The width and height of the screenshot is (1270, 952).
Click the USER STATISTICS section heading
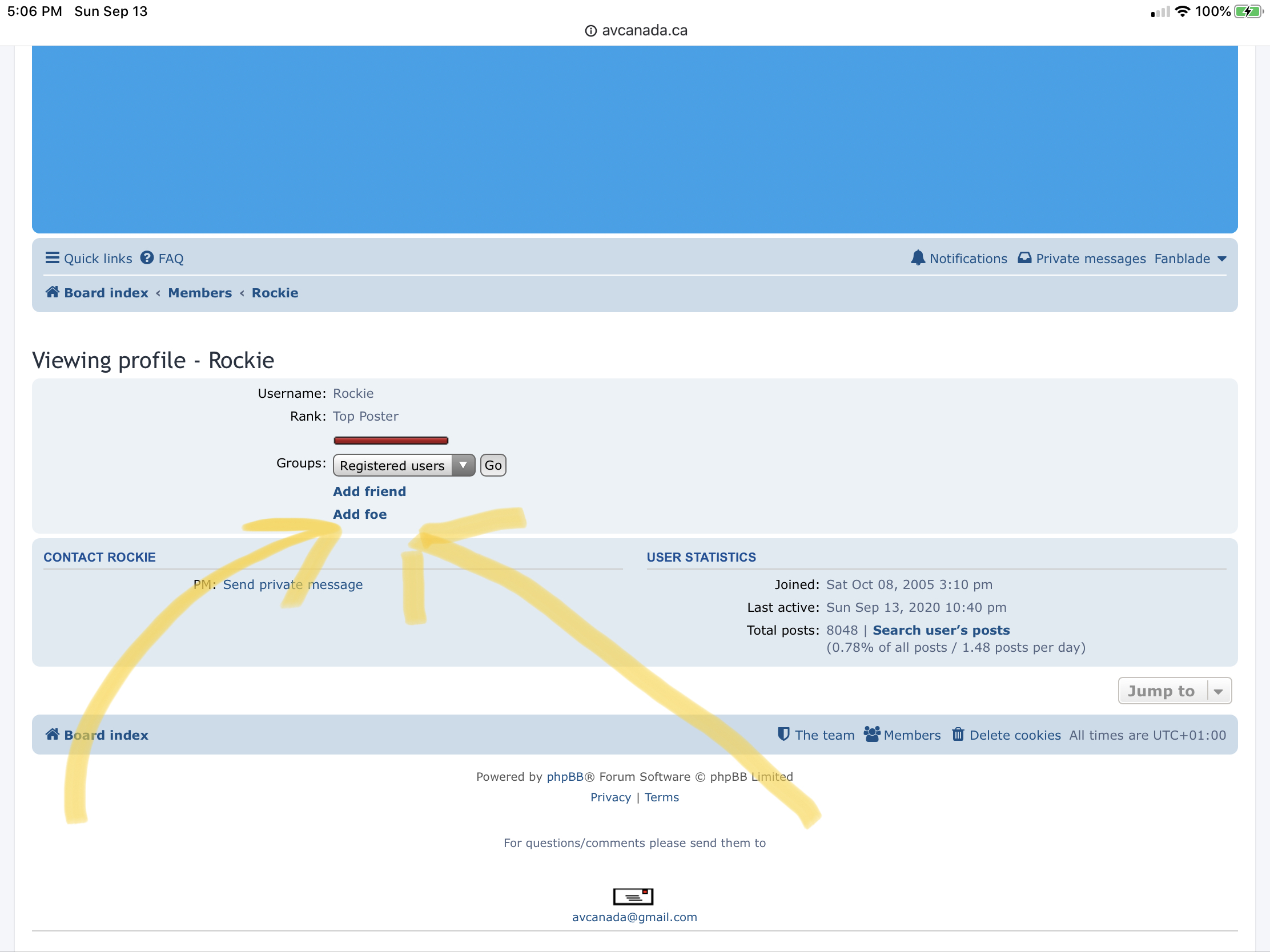[701, 557]
